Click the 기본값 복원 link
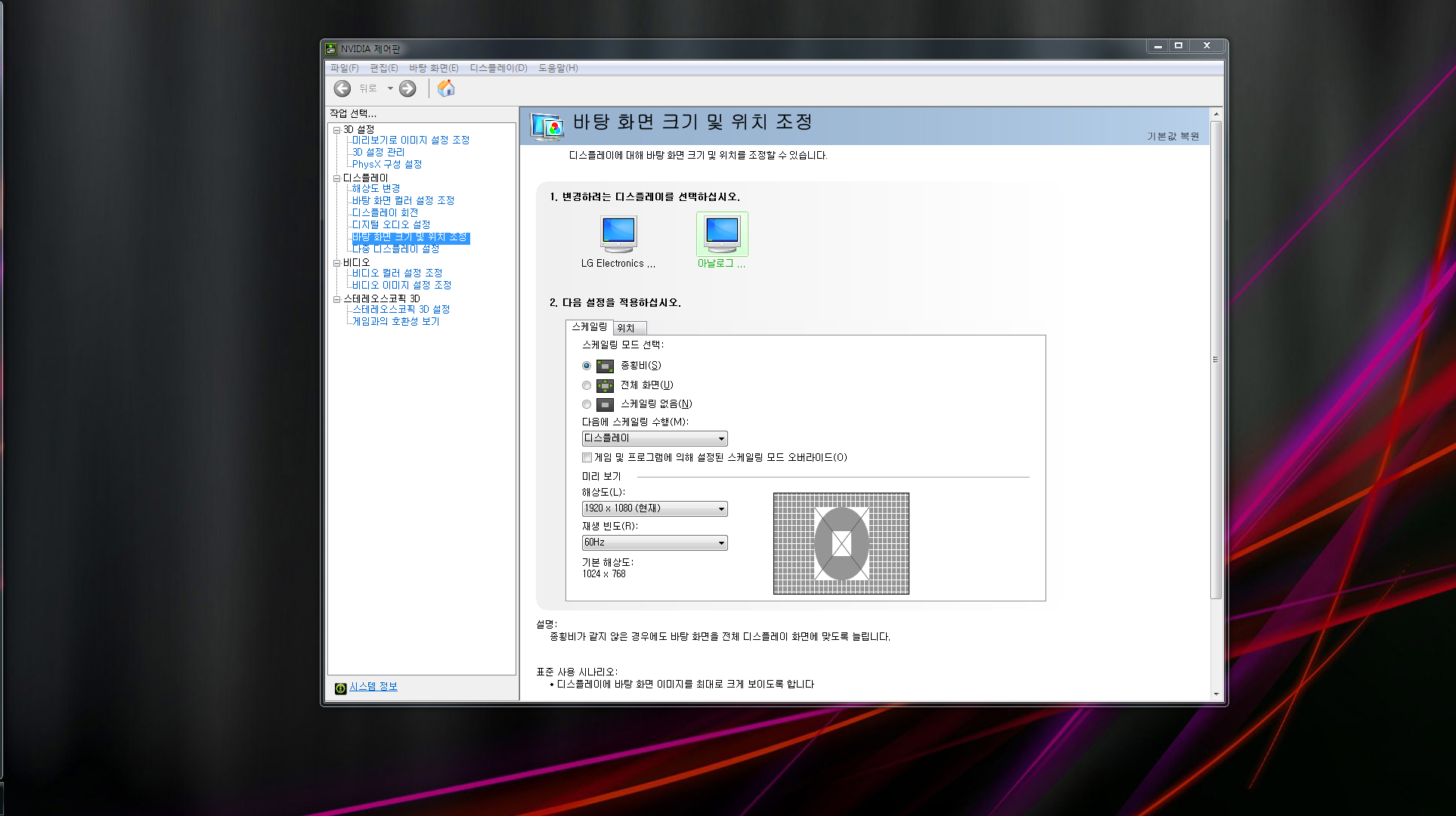1456x816 pixels. coord(1173,136)
